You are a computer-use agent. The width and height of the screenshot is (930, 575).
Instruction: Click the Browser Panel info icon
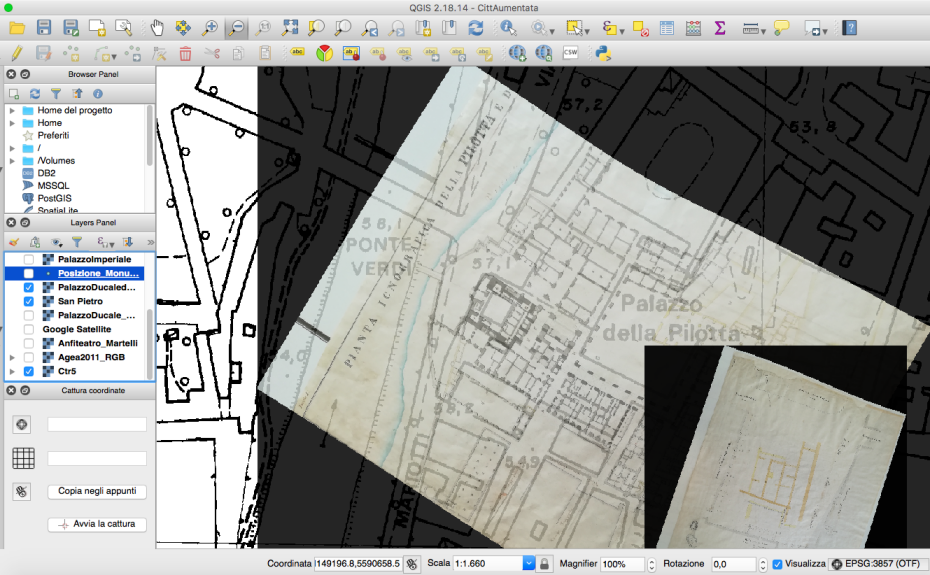click(98, 94)
